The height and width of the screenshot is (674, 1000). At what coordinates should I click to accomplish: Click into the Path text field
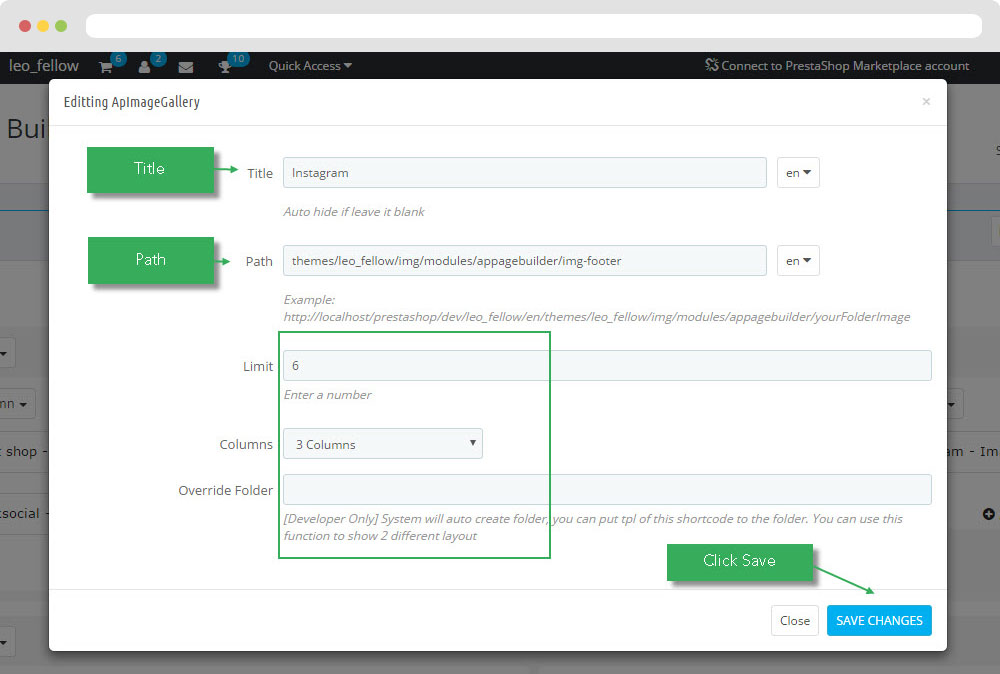pos(524,261)
